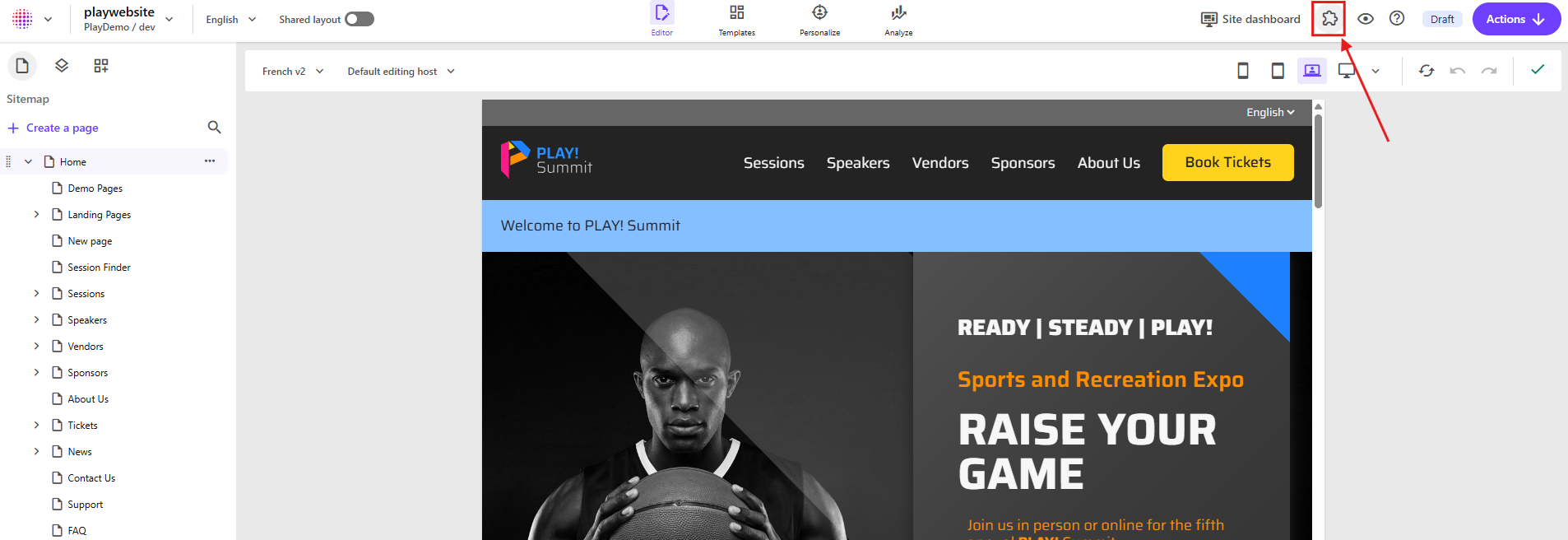Open the components grid icon in sidebar

[x=101, y=66]
